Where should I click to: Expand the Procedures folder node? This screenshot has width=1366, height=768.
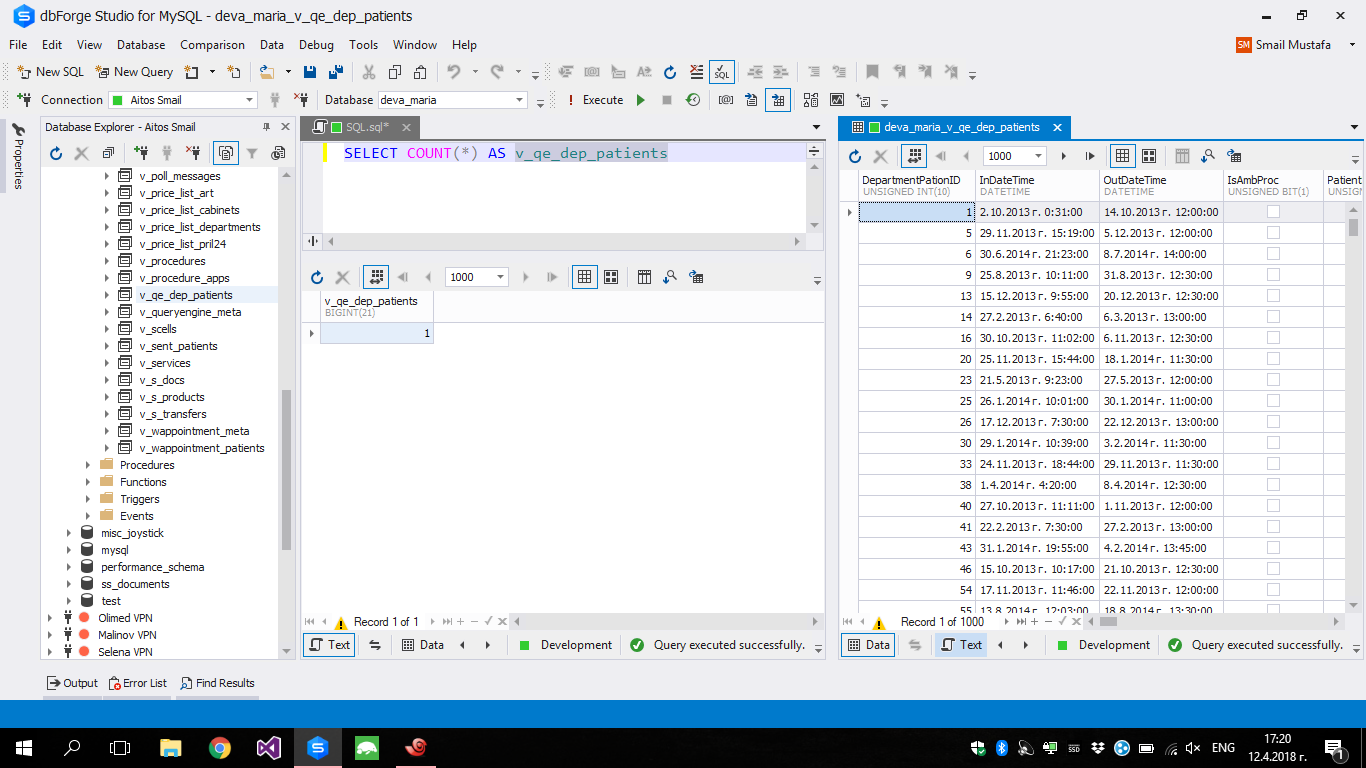pos(90,465)
